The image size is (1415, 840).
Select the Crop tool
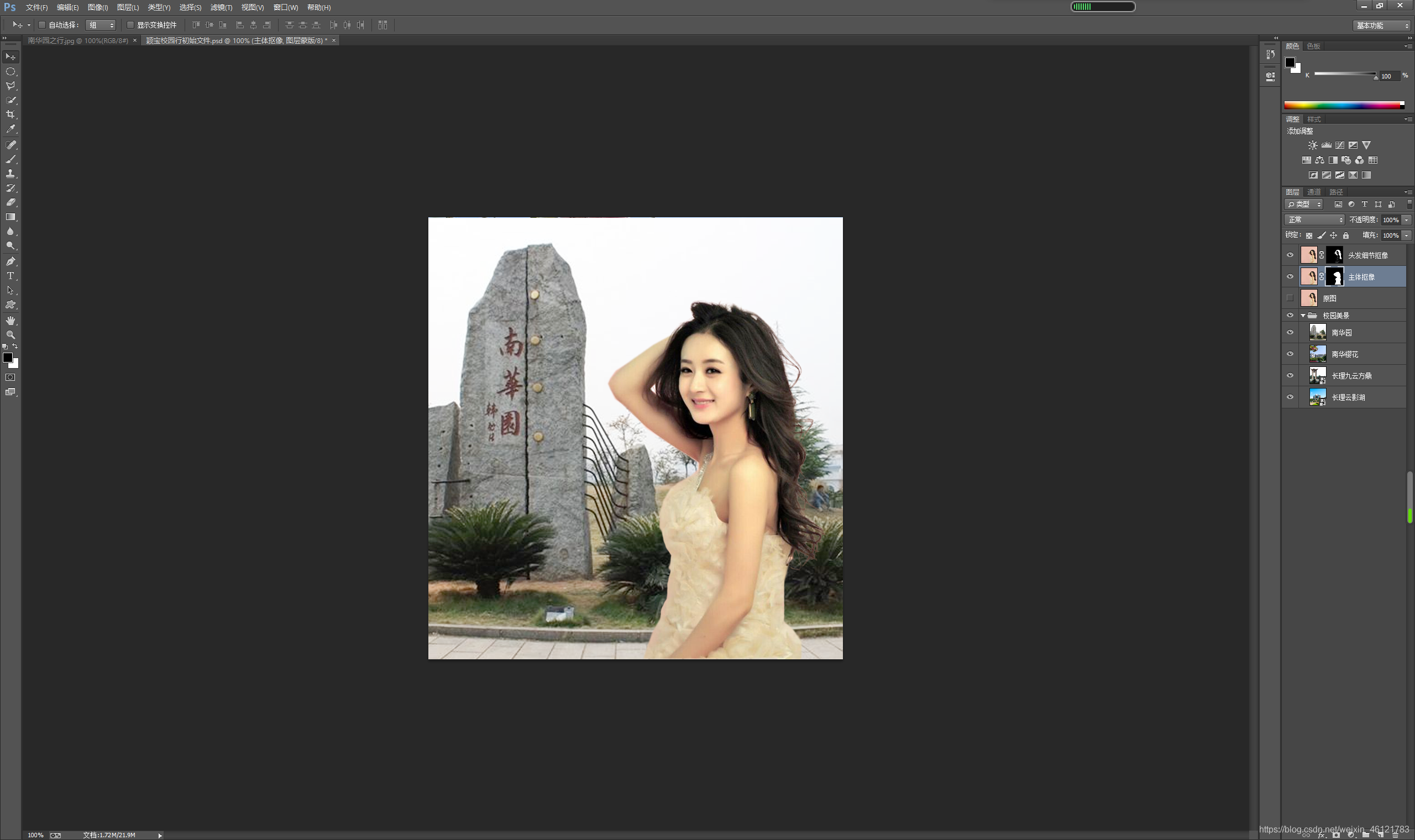pos(10,114)
